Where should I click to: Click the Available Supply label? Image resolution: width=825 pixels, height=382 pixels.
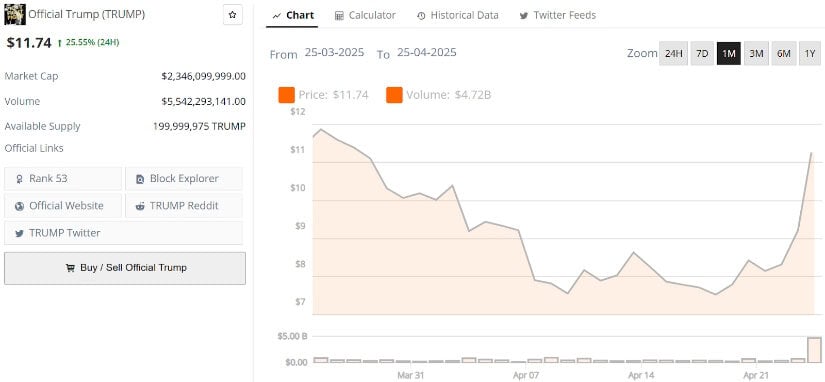tap(42, 127)
